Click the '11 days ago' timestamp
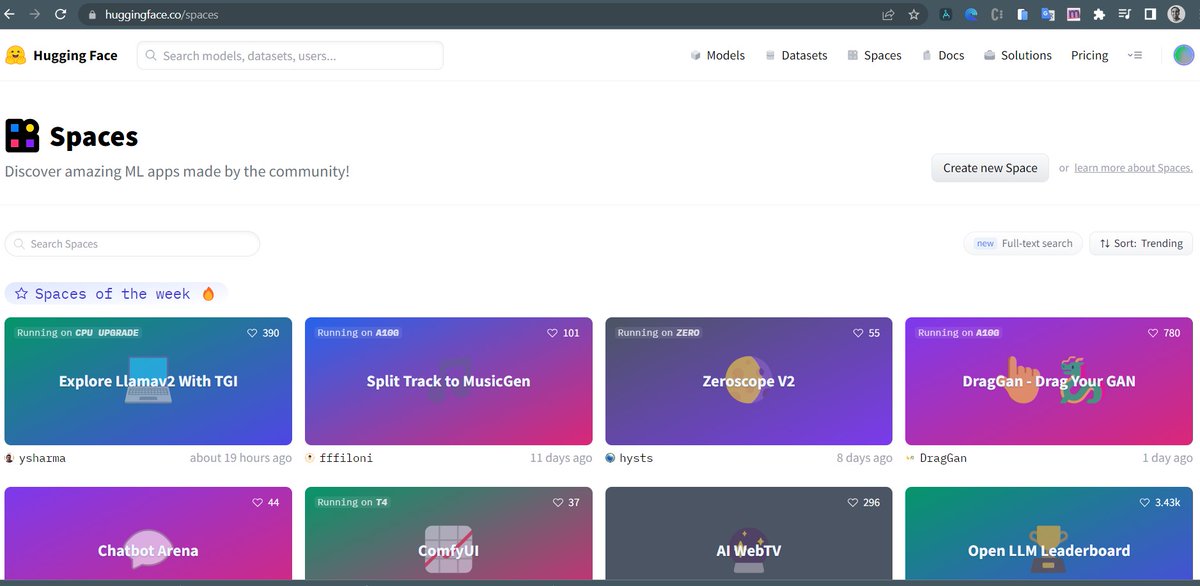This screenshot has height=586, width=1200. [x=561, y=458]
